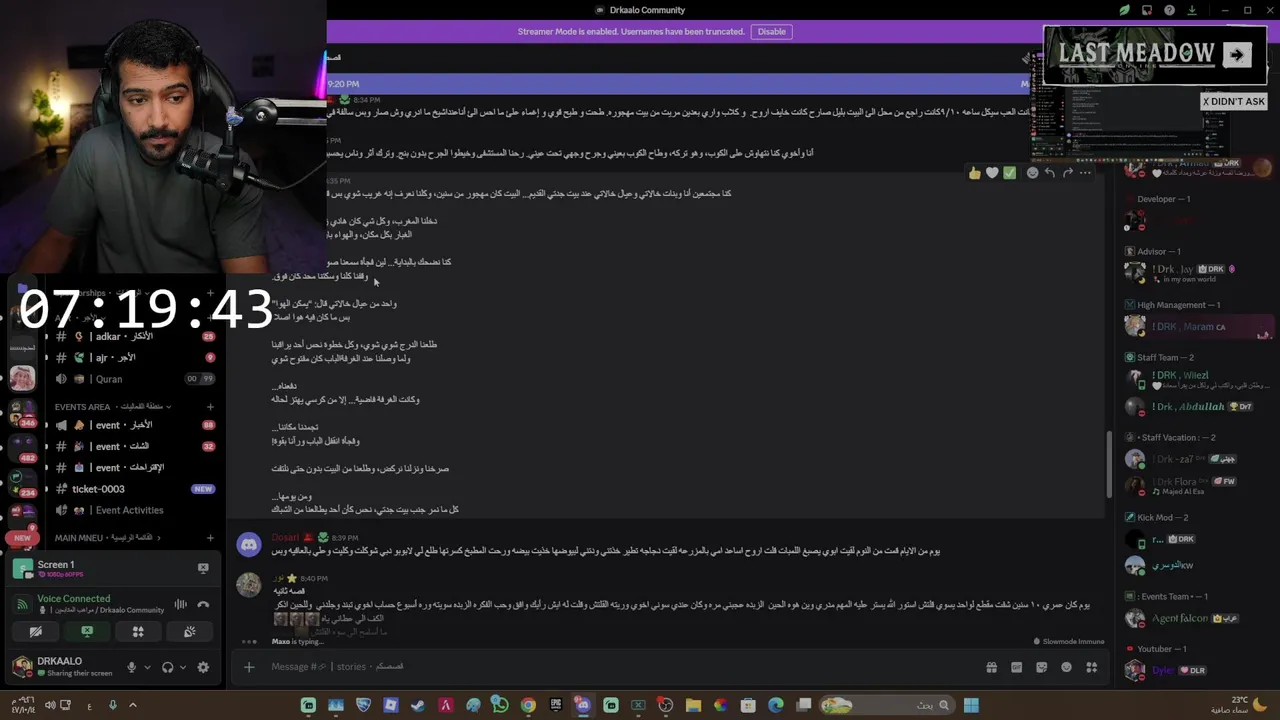Open the green leaf icon in title bar

pyautogui.click(x=1124, y=10)
